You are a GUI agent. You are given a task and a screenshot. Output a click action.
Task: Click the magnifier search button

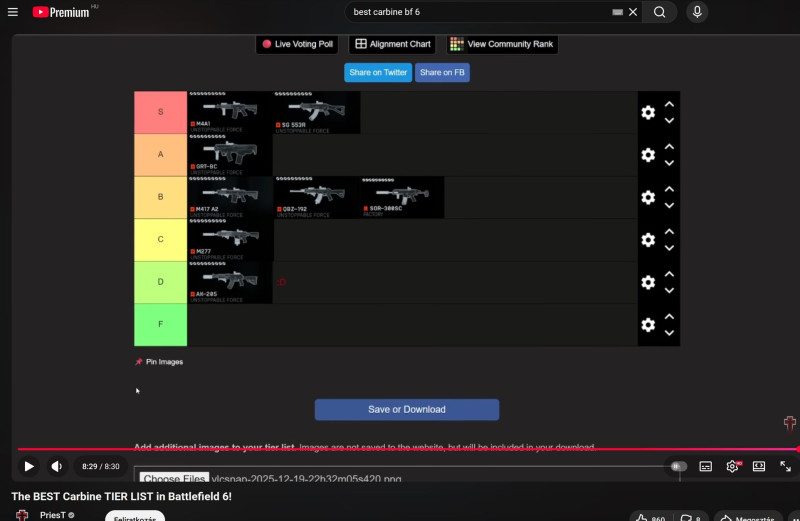click(660, 12)
